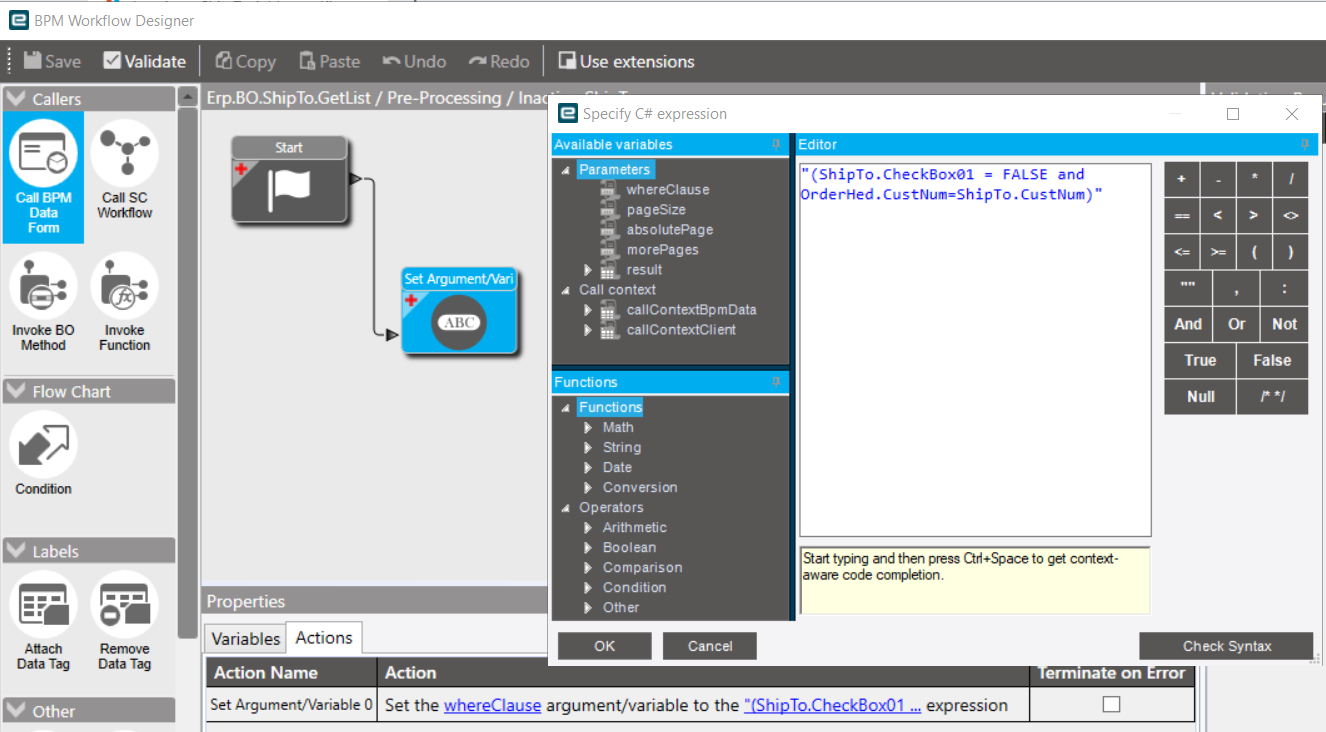Click inside the C# expression editor

(x=975, y=350)
